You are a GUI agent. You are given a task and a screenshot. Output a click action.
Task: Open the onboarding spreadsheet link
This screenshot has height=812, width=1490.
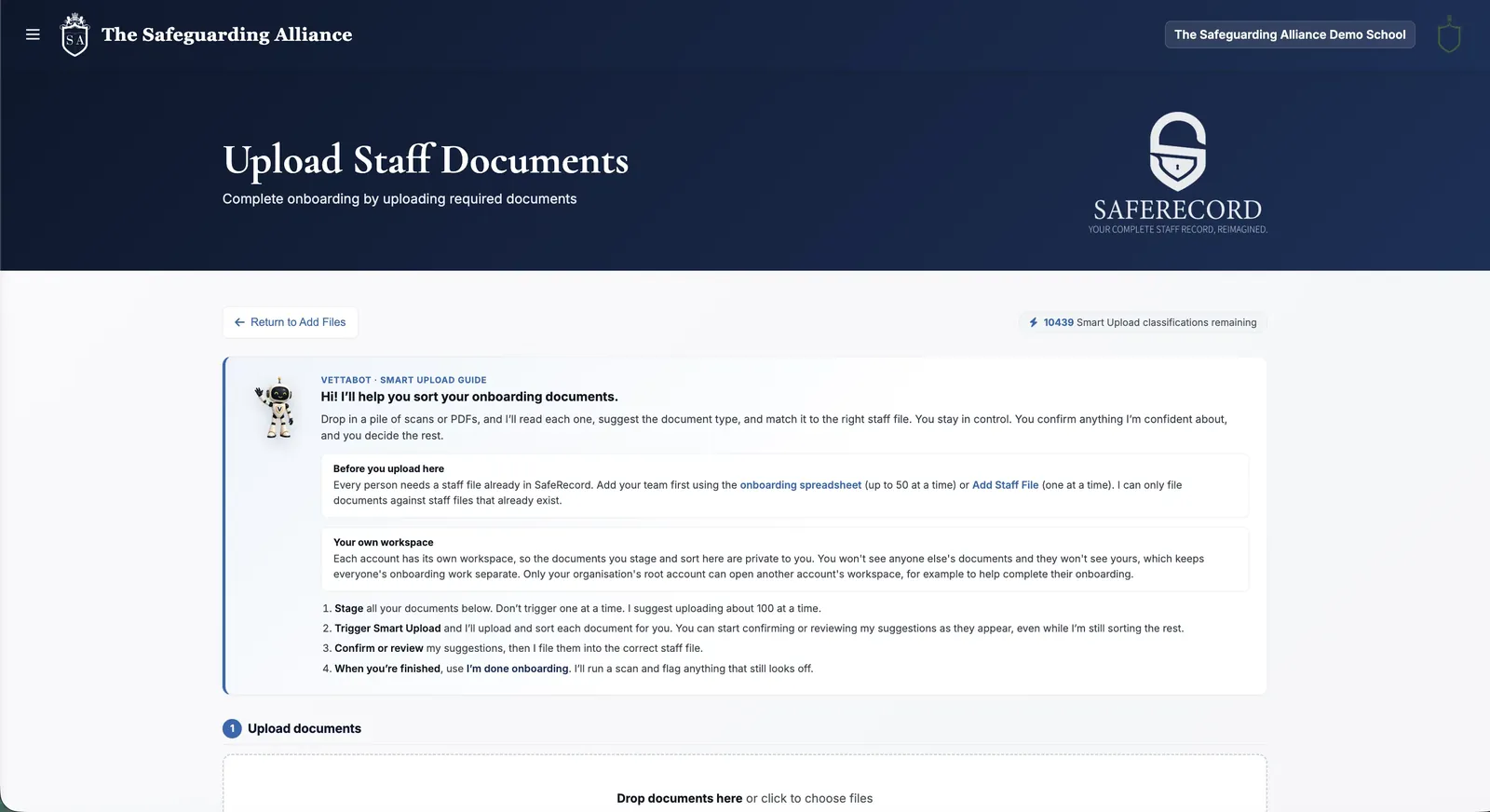[801, 485]
